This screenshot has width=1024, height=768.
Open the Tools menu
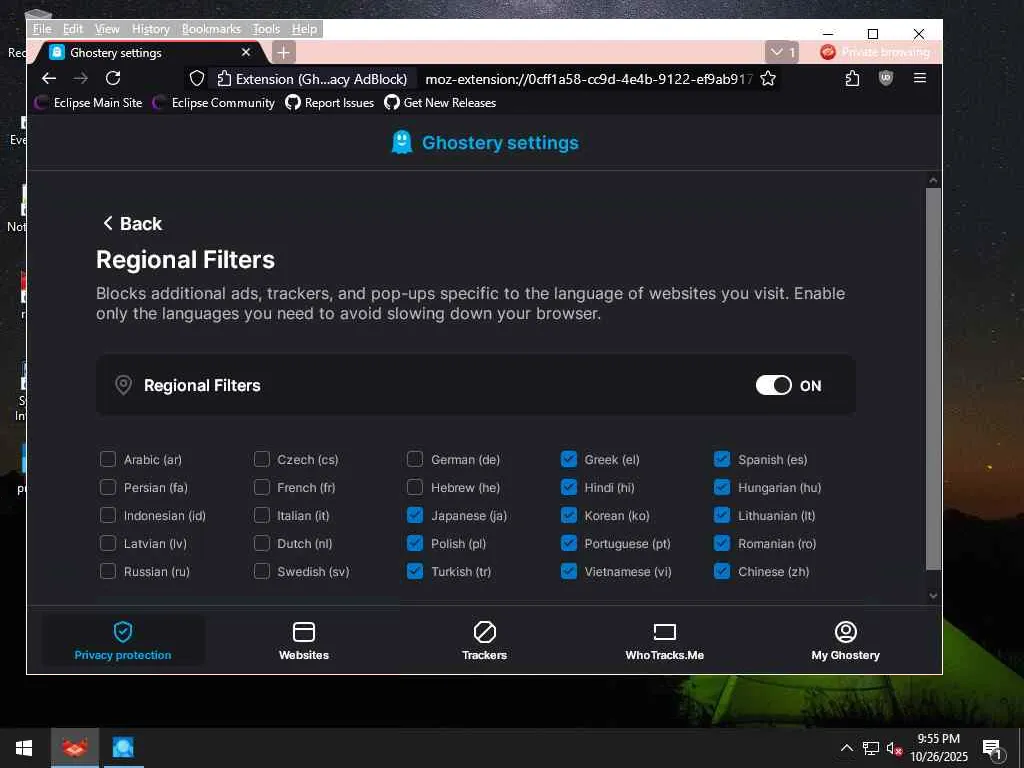pos(266,29)
